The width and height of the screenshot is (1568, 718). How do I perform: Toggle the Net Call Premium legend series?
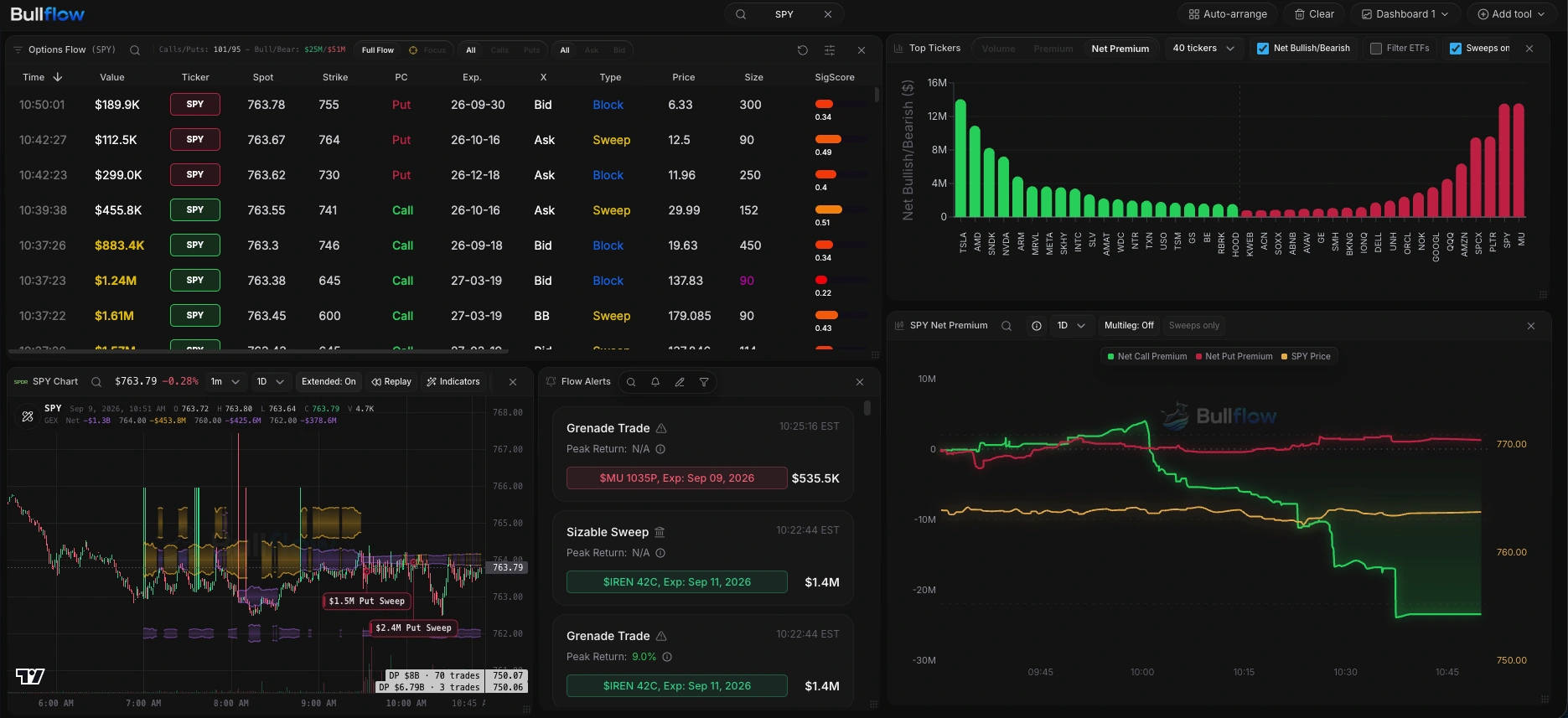[x=1146, y=357]
